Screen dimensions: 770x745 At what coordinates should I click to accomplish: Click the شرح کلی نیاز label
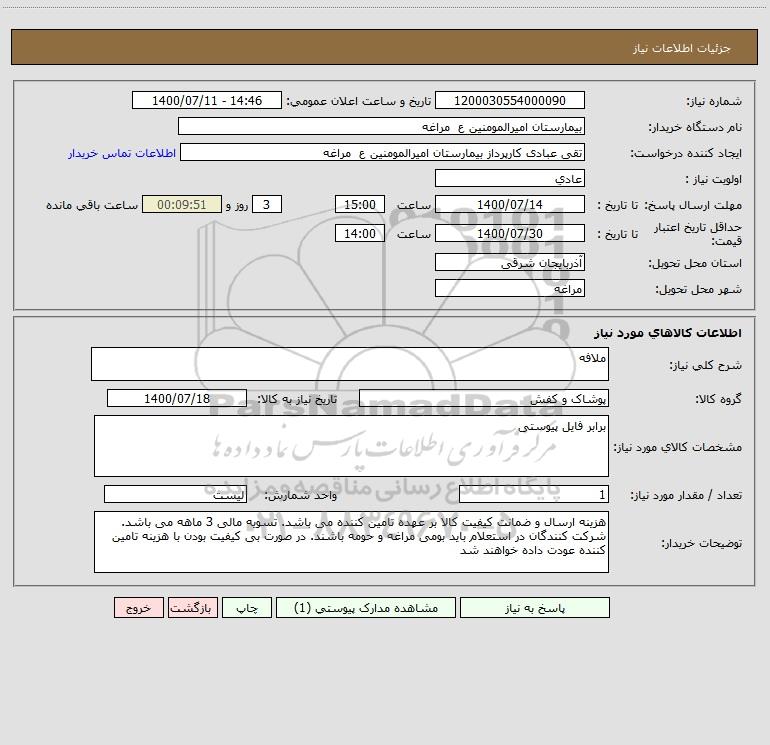click(706, 365)
